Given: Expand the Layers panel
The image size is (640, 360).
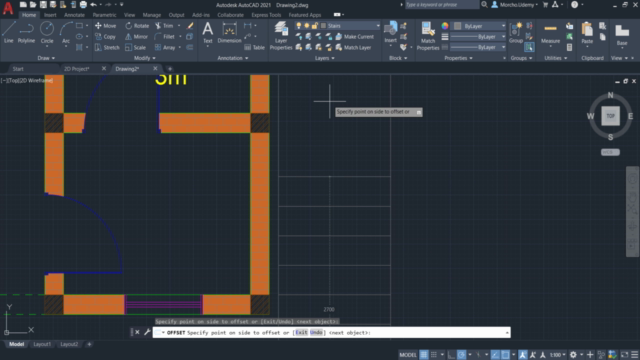Looking at the screenshot, I should [324, 58].
